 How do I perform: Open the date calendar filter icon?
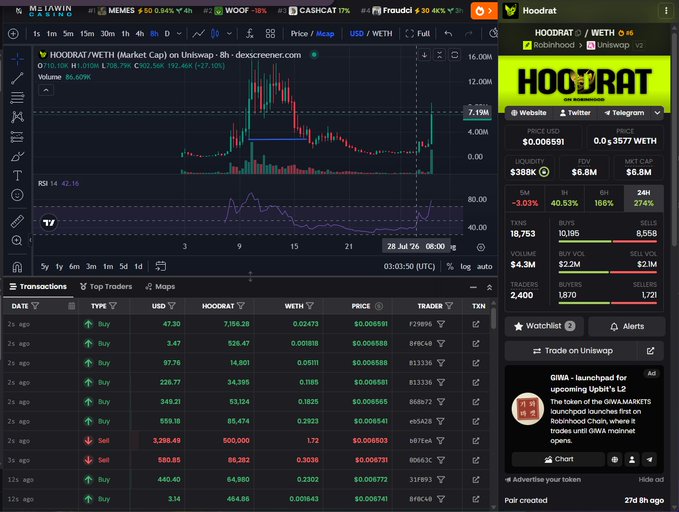tap(71, 306)
